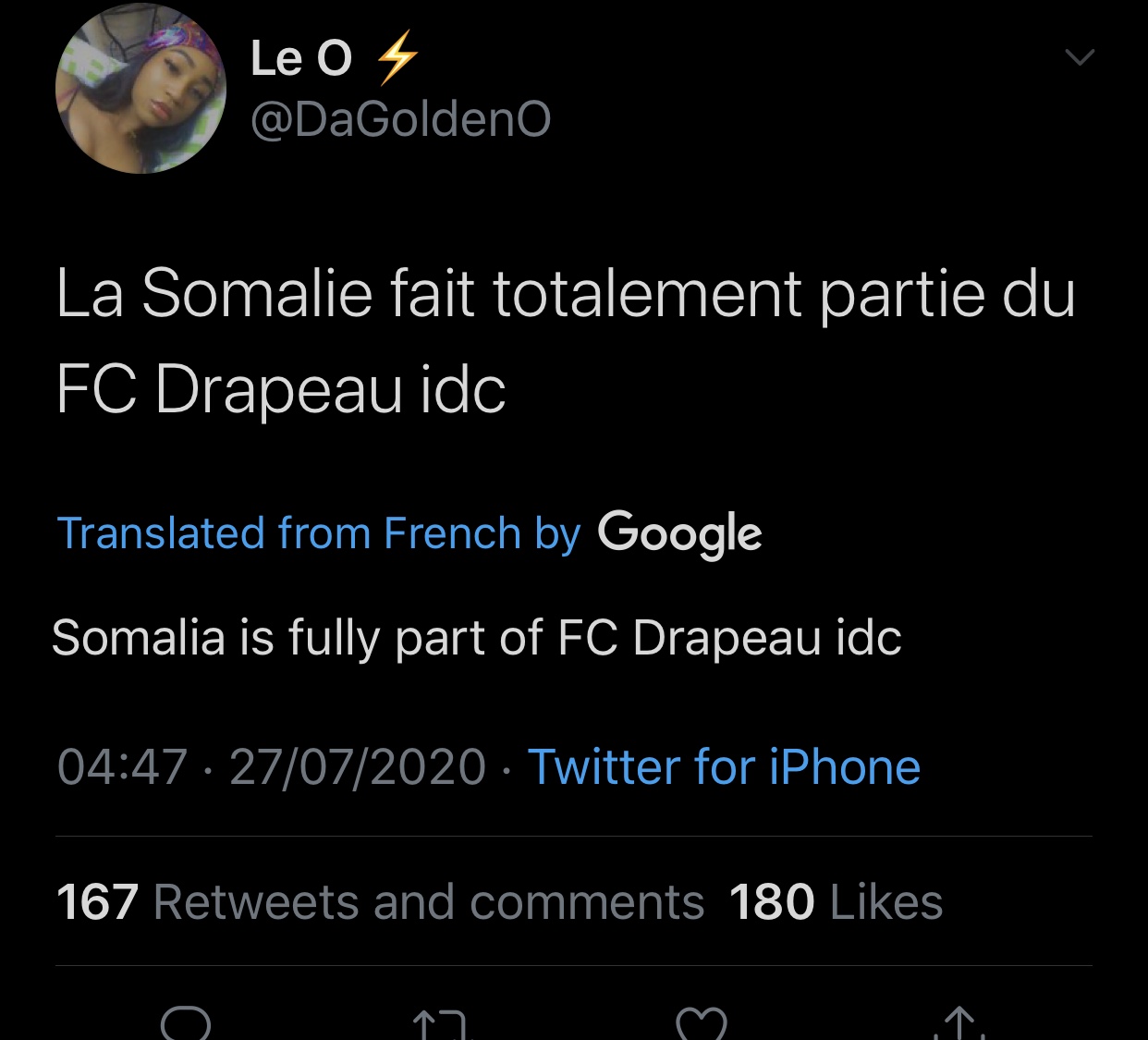The width and height of the screenshot is (1148, 1040).
Task: Click the Translated from French by link
Action: (x=319, y=533)
